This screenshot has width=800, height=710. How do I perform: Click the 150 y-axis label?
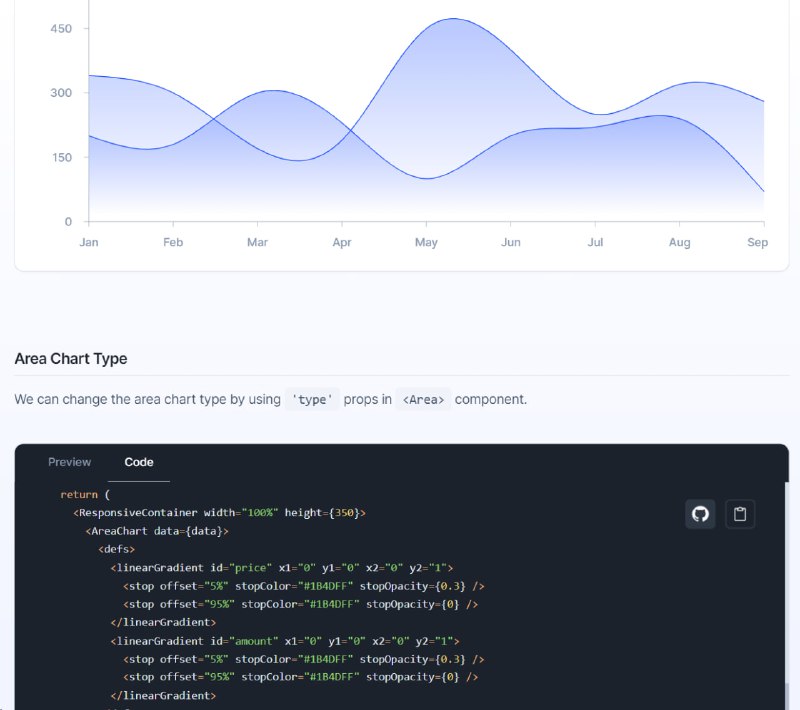[62, 157]
